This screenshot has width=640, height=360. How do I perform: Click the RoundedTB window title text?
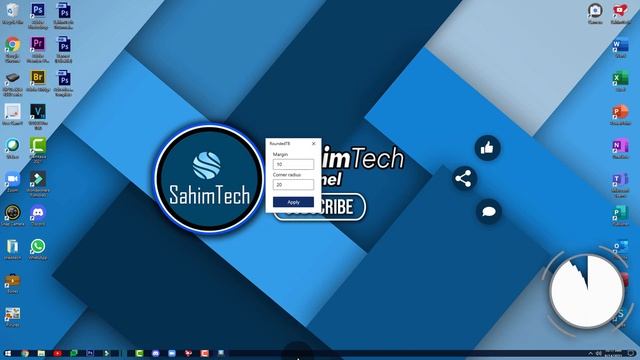[280, 144]
